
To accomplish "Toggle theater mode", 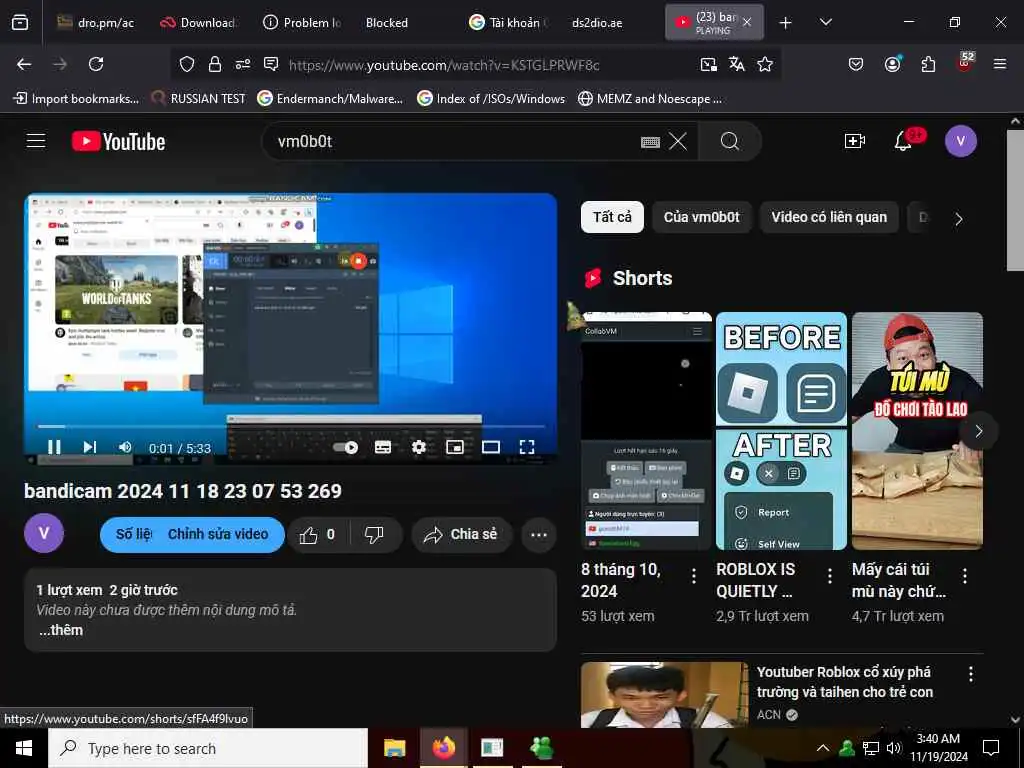I will tap(490, 447).
